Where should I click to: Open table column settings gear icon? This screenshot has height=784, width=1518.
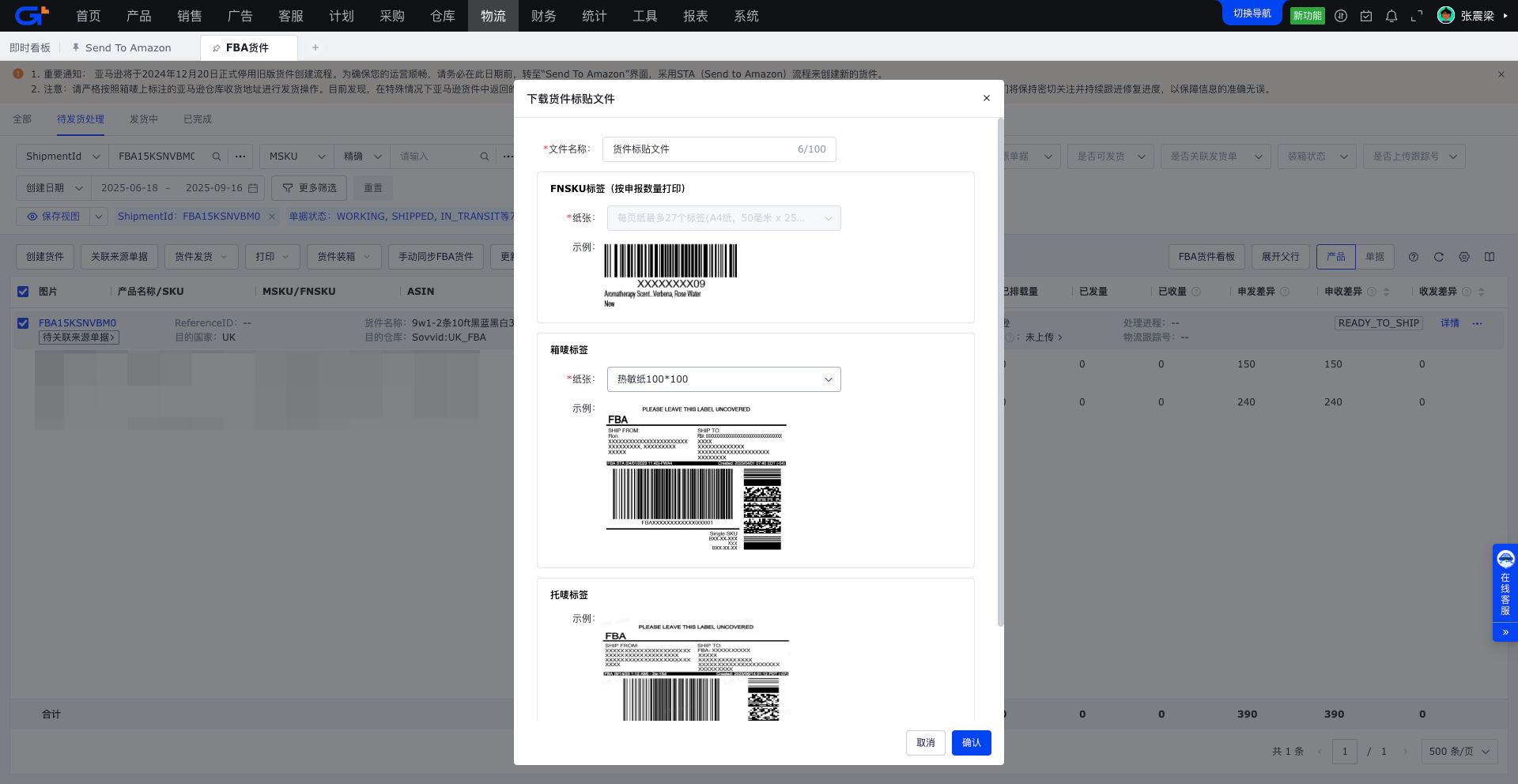click(1464, 257)
